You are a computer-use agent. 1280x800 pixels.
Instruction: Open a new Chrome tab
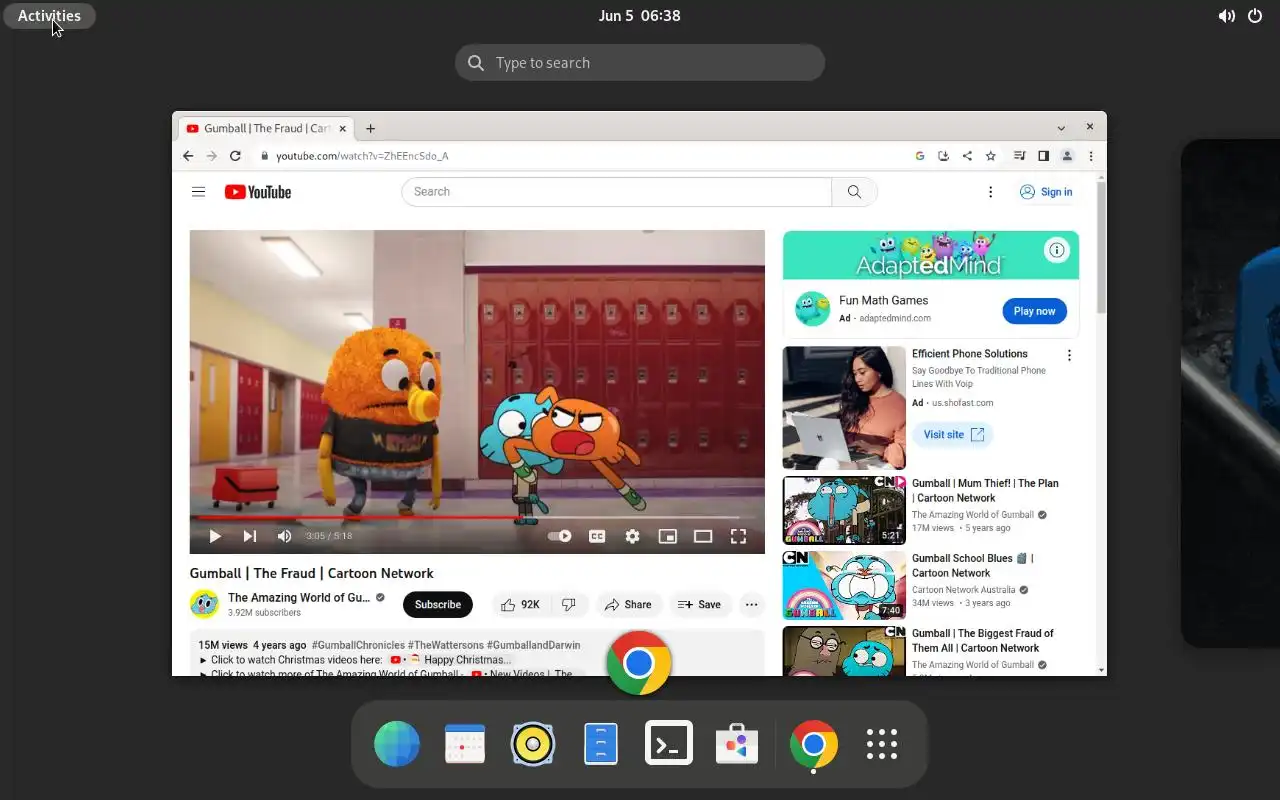tap(370, 128)
